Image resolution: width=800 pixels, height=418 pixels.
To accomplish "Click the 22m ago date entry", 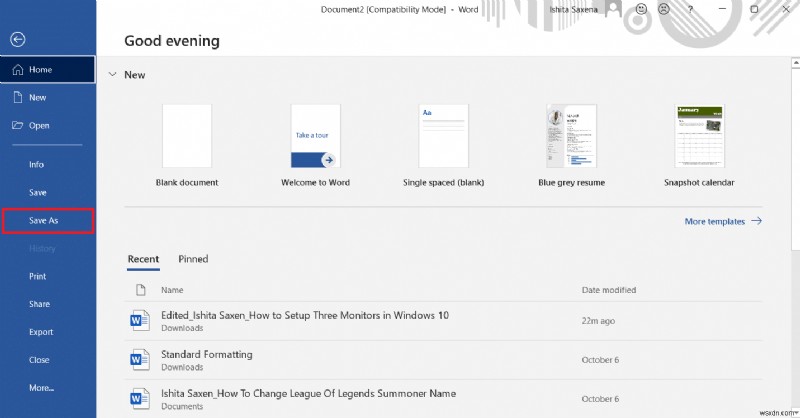I will [x=598, y=321].
